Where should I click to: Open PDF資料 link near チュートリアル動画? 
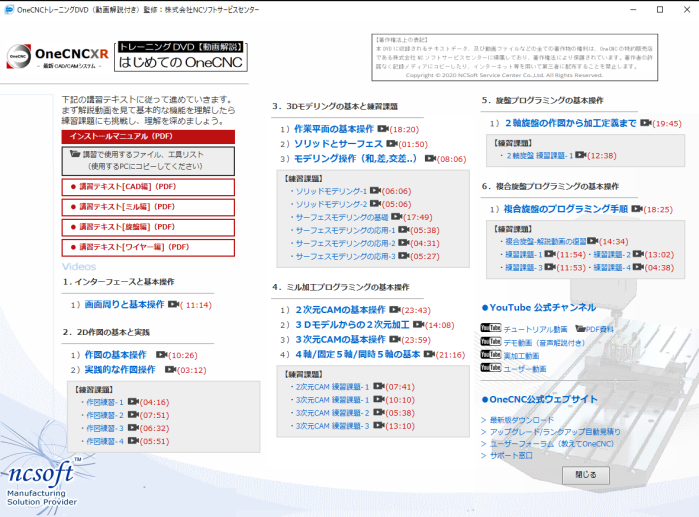coord(600,328)
